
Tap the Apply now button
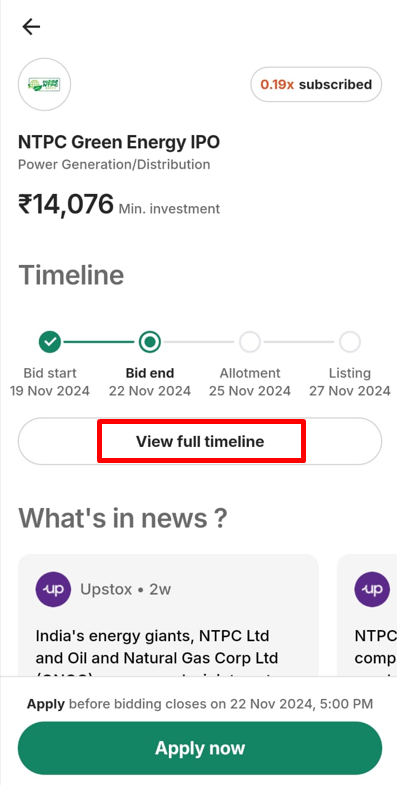[x=200, y=748]
